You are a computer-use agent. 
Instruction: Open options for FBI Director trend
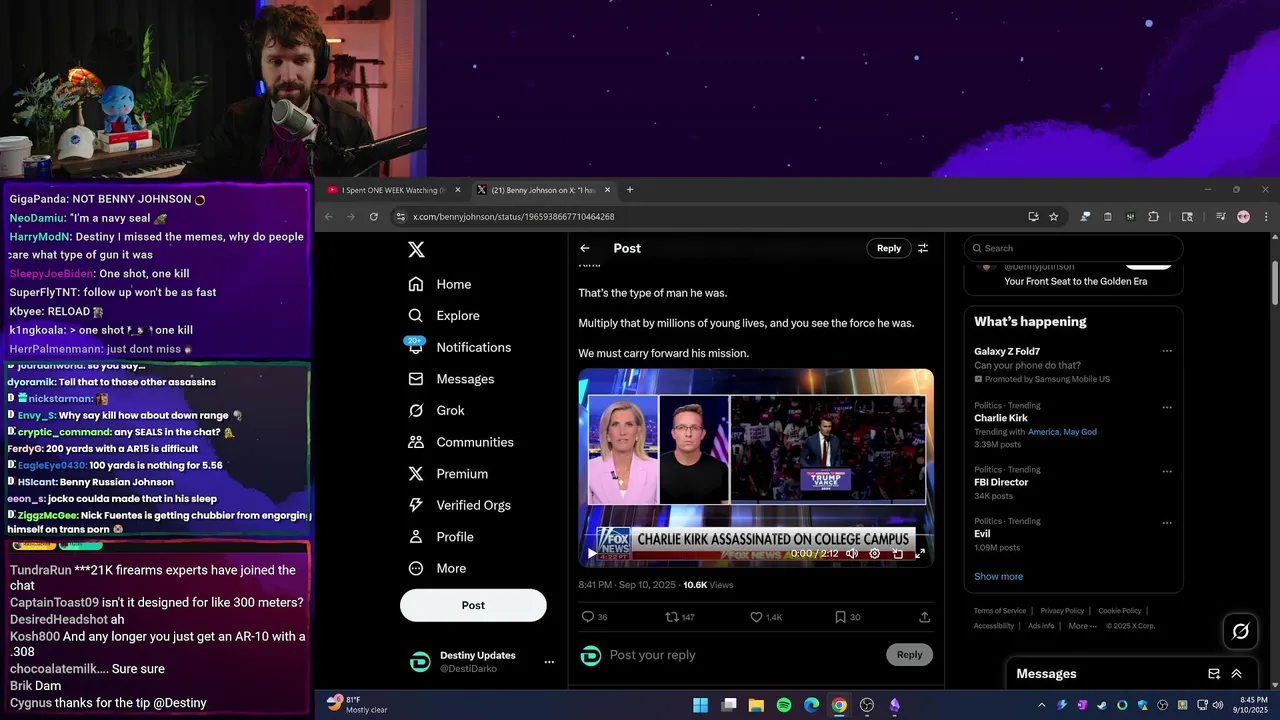click(x=1166, y=469)
